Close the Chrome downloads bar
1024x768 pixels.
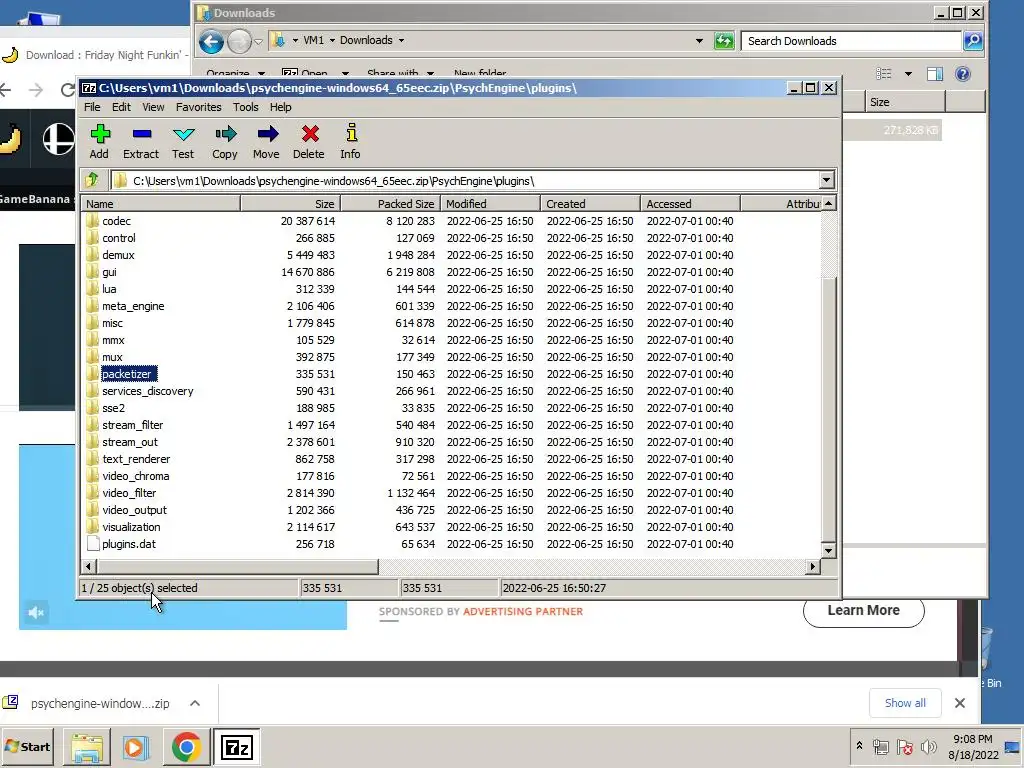(959, 703)
